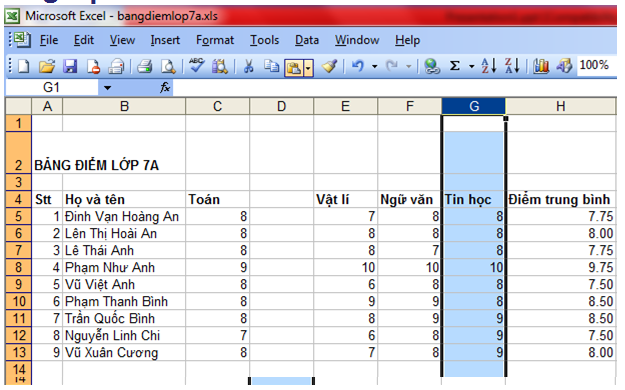
Task: Open the Insert menu
Action: (x=165, y=40)
